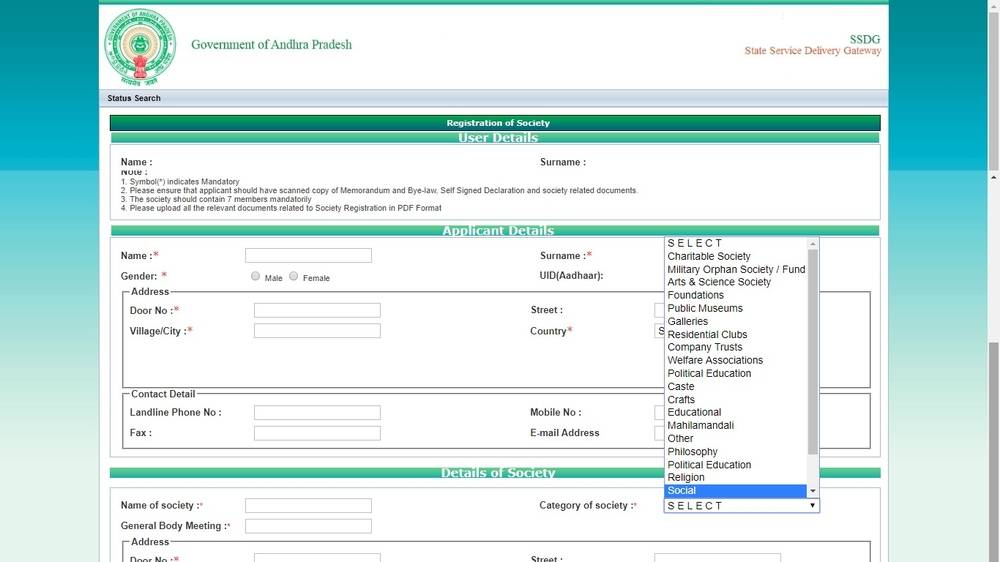Click the Name of society field
This screenshot has width=1000, height=562.
[308, 506]
